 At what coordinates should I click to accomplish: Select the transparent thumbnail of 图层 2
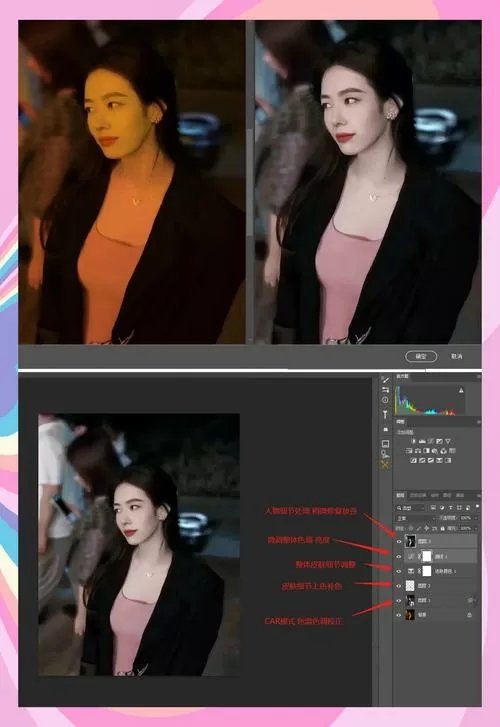click(x=410, y=586)
